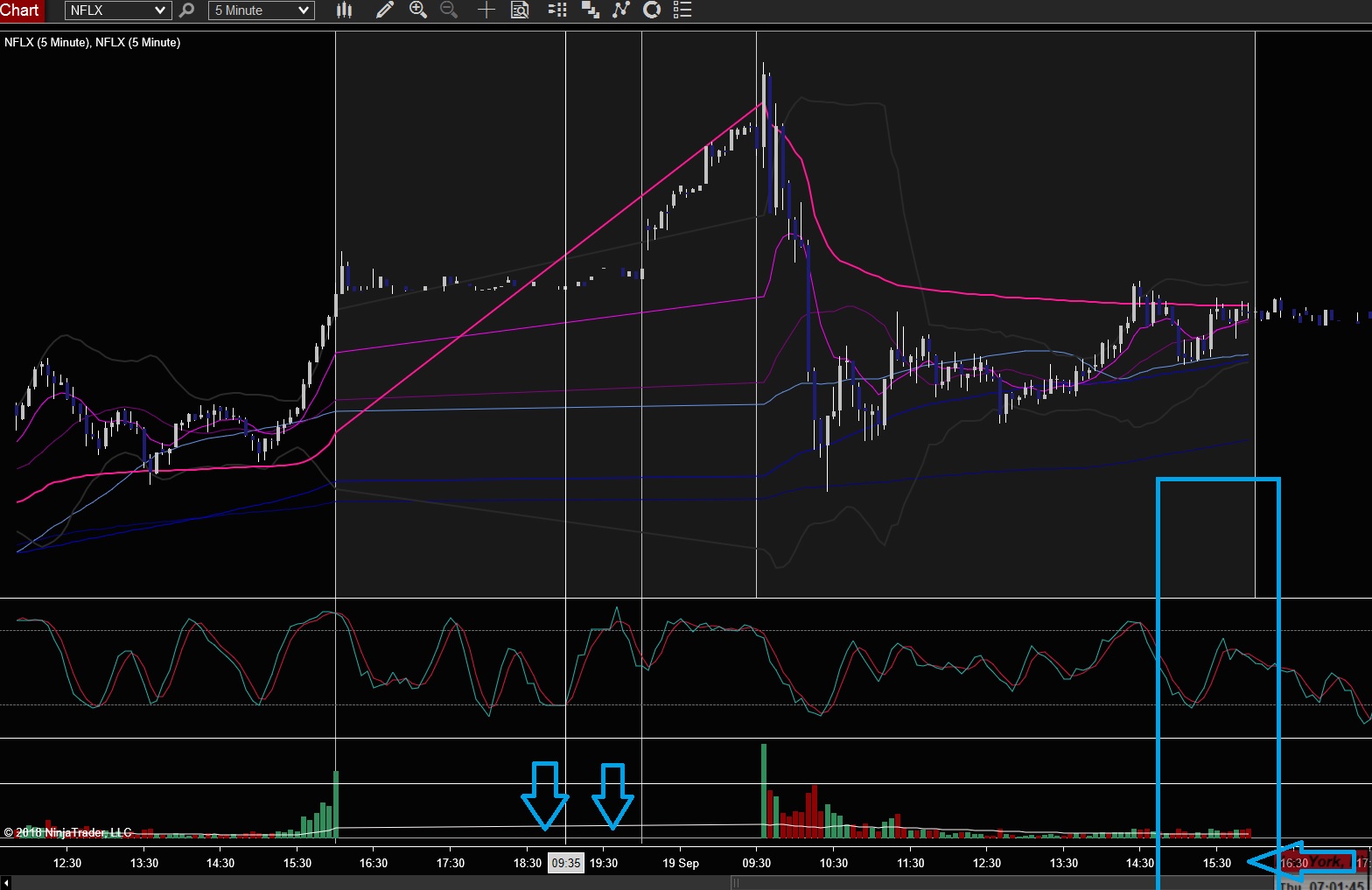Screen dimensions: 1372x890
Task: Click the circular ring toolbar icon
Action: pyautogui.click(x=652, y=11)
